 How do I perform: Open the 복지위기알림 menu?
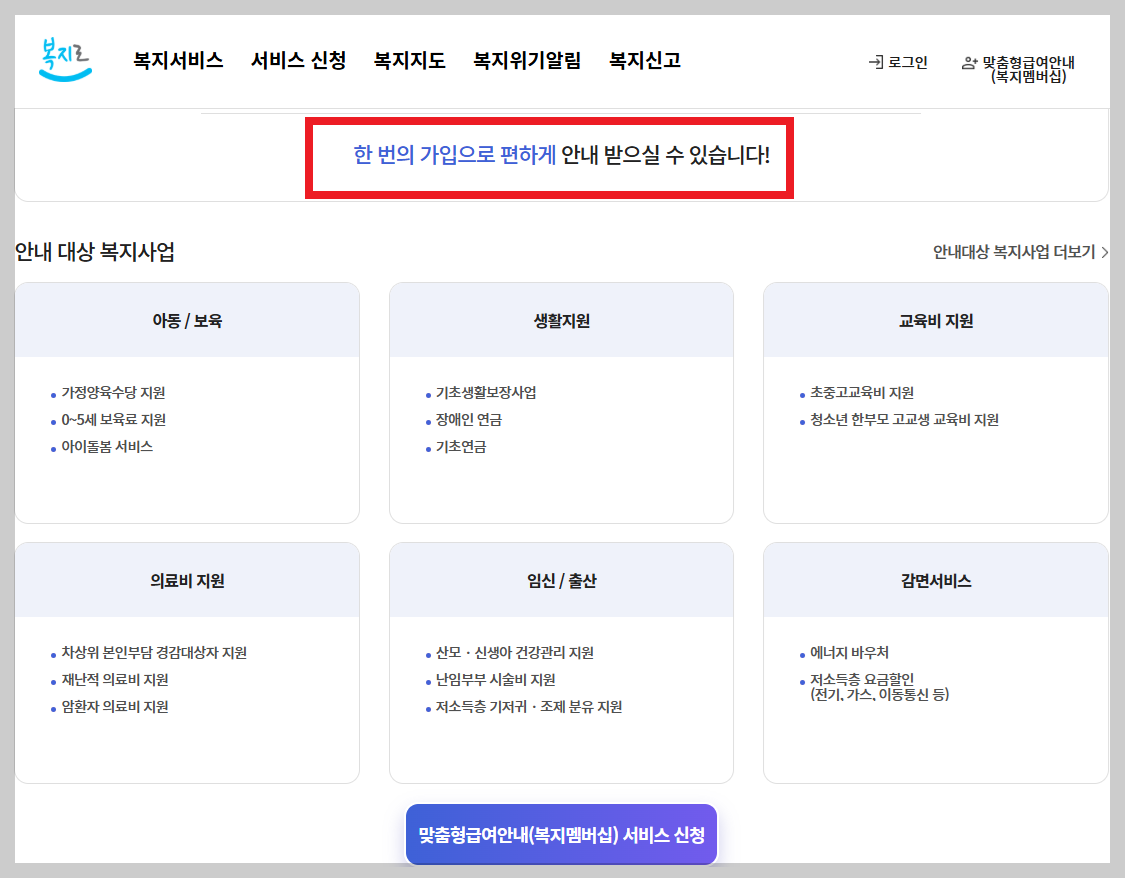tap(527, 60)
